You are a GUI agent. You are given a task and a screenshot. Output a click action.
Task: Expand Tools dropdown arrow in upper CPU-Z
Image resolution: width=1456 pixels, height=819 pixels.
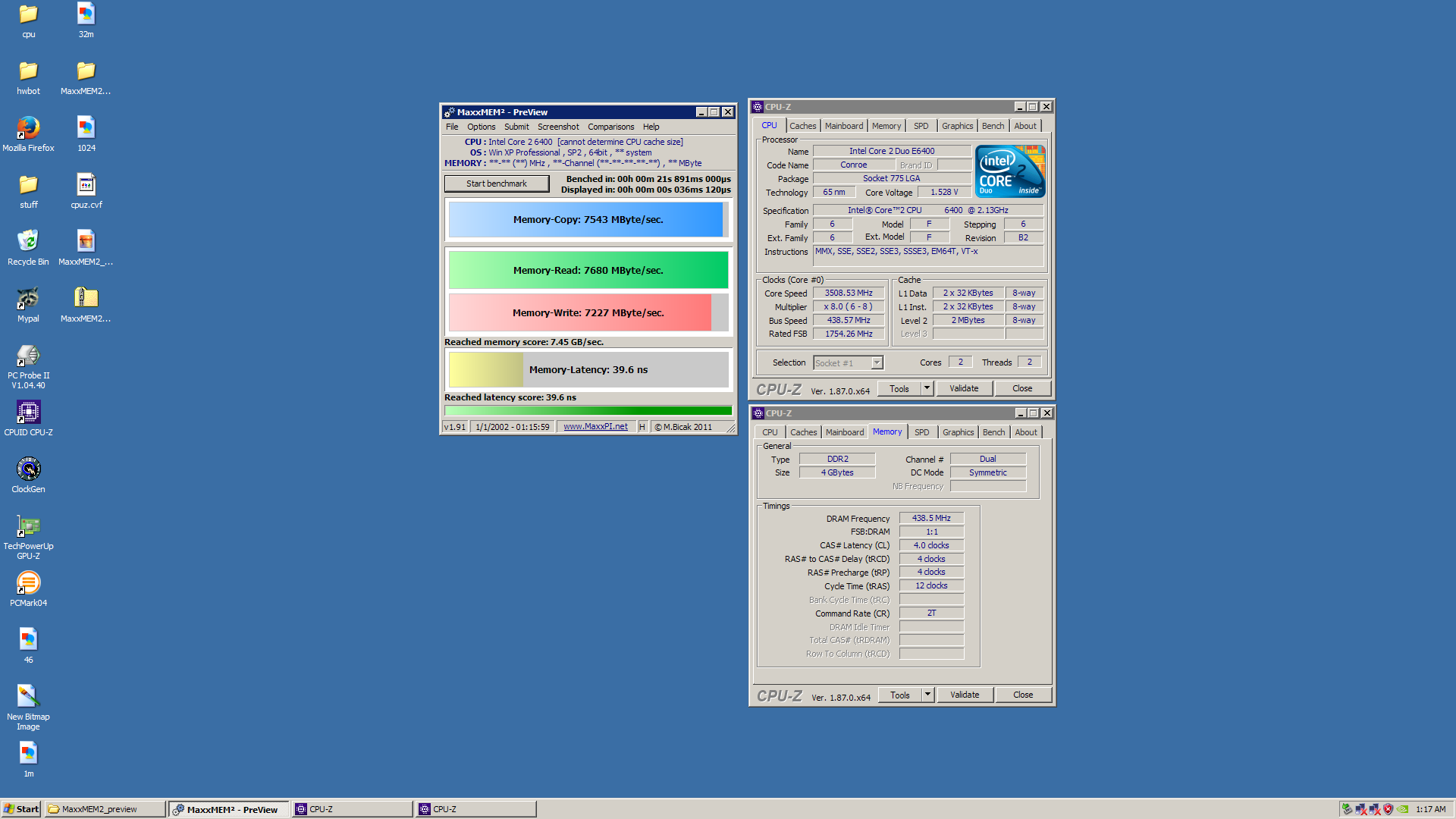[927, 388]
